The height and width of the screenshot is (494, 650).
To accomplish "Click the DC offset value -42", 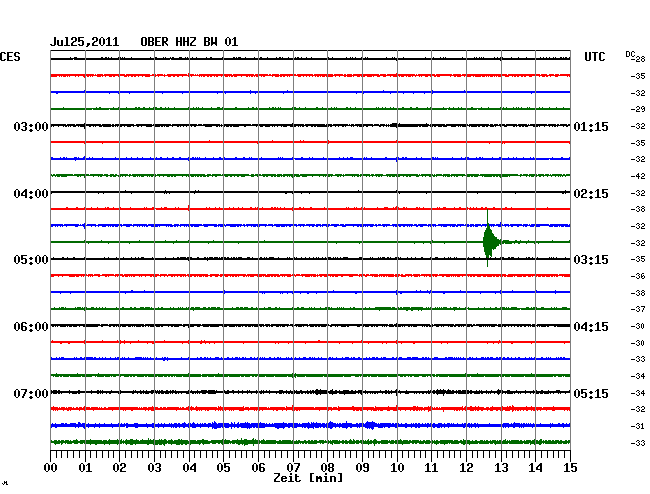I will click(638, 176).
